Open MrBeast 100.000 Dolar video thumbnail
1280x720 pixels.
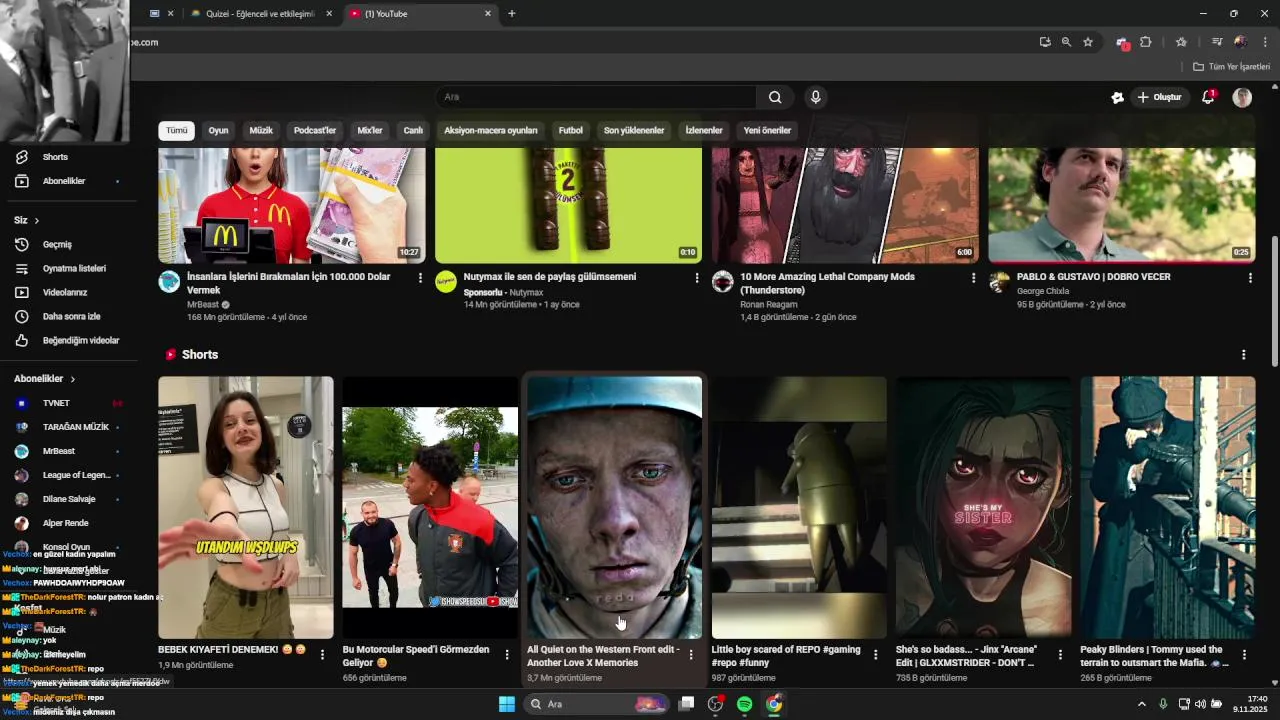[292, 205]
